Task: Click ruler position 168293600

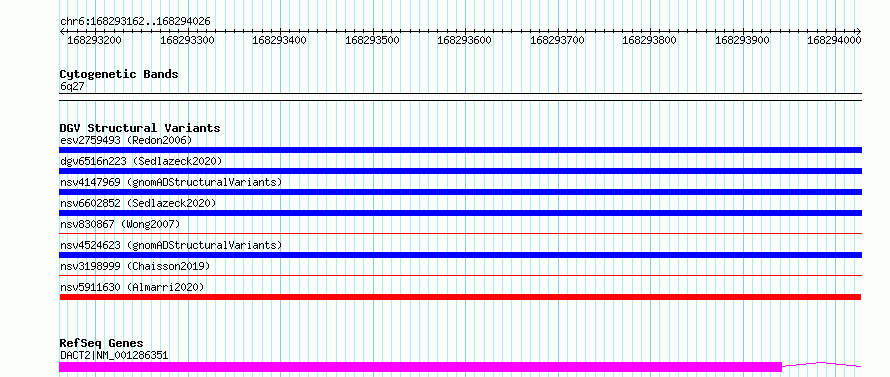Action: 465,40
